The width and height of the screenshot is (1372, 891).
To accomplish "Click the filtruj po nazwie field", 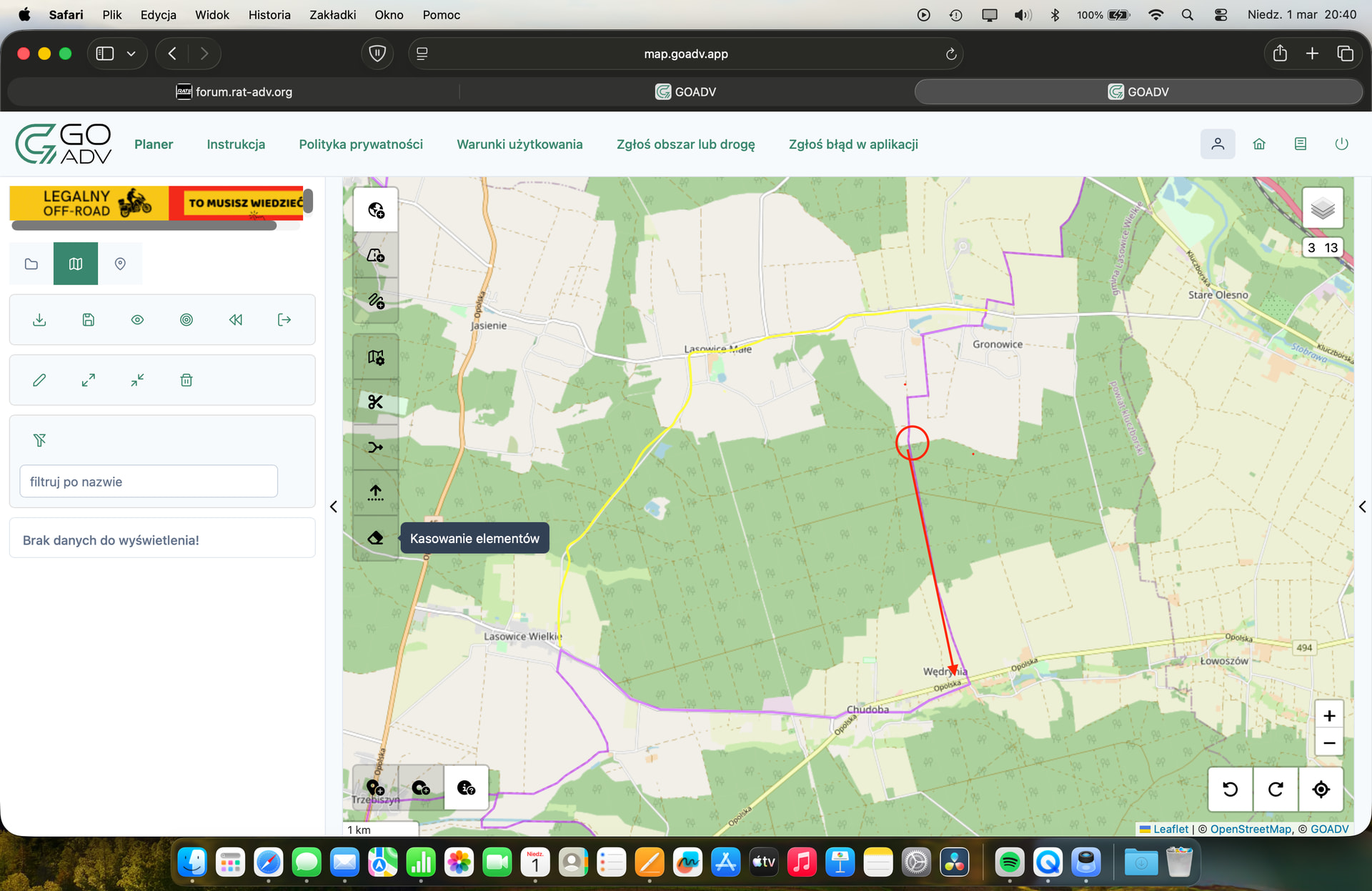I will pyautogui.click(x=149, y=482).
